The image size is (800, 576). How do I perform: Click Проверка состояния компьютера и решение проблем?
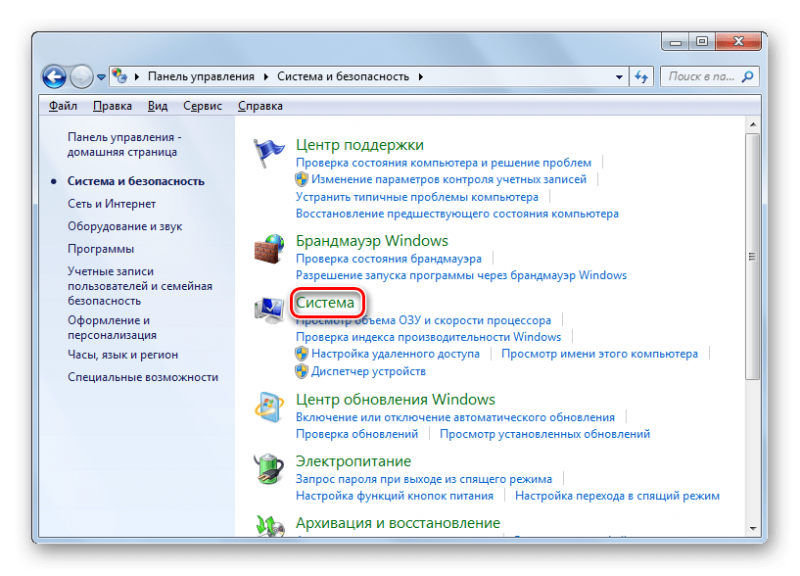click(x=443, y=163)
